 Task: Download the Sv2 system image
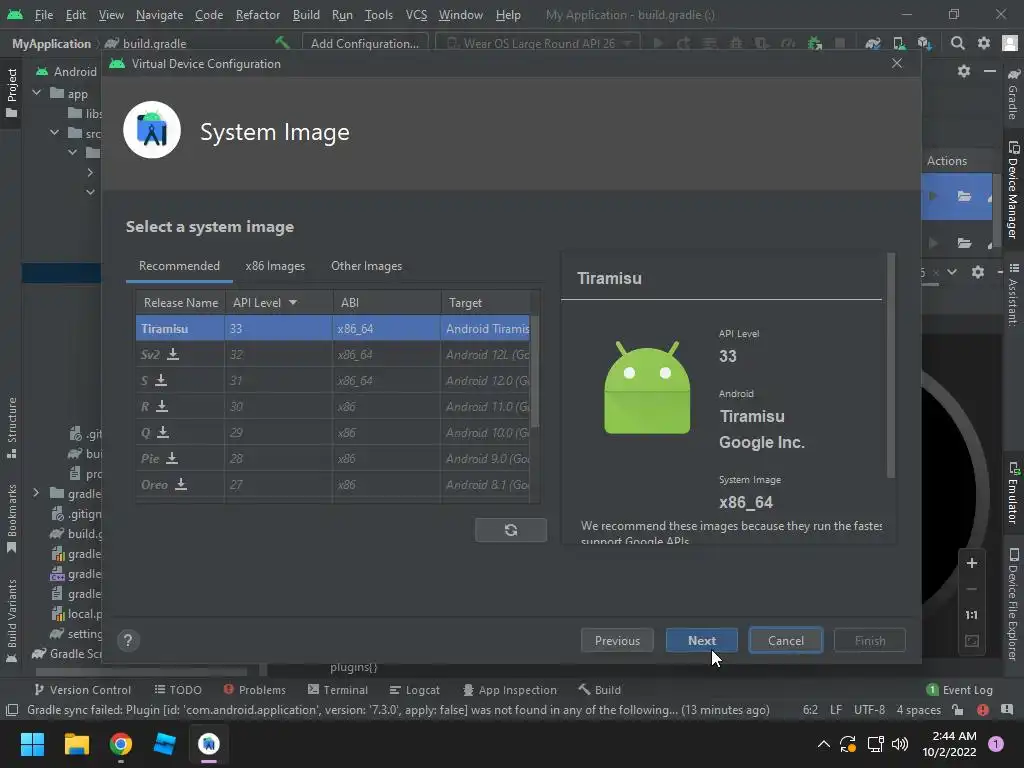pos(173,354)
